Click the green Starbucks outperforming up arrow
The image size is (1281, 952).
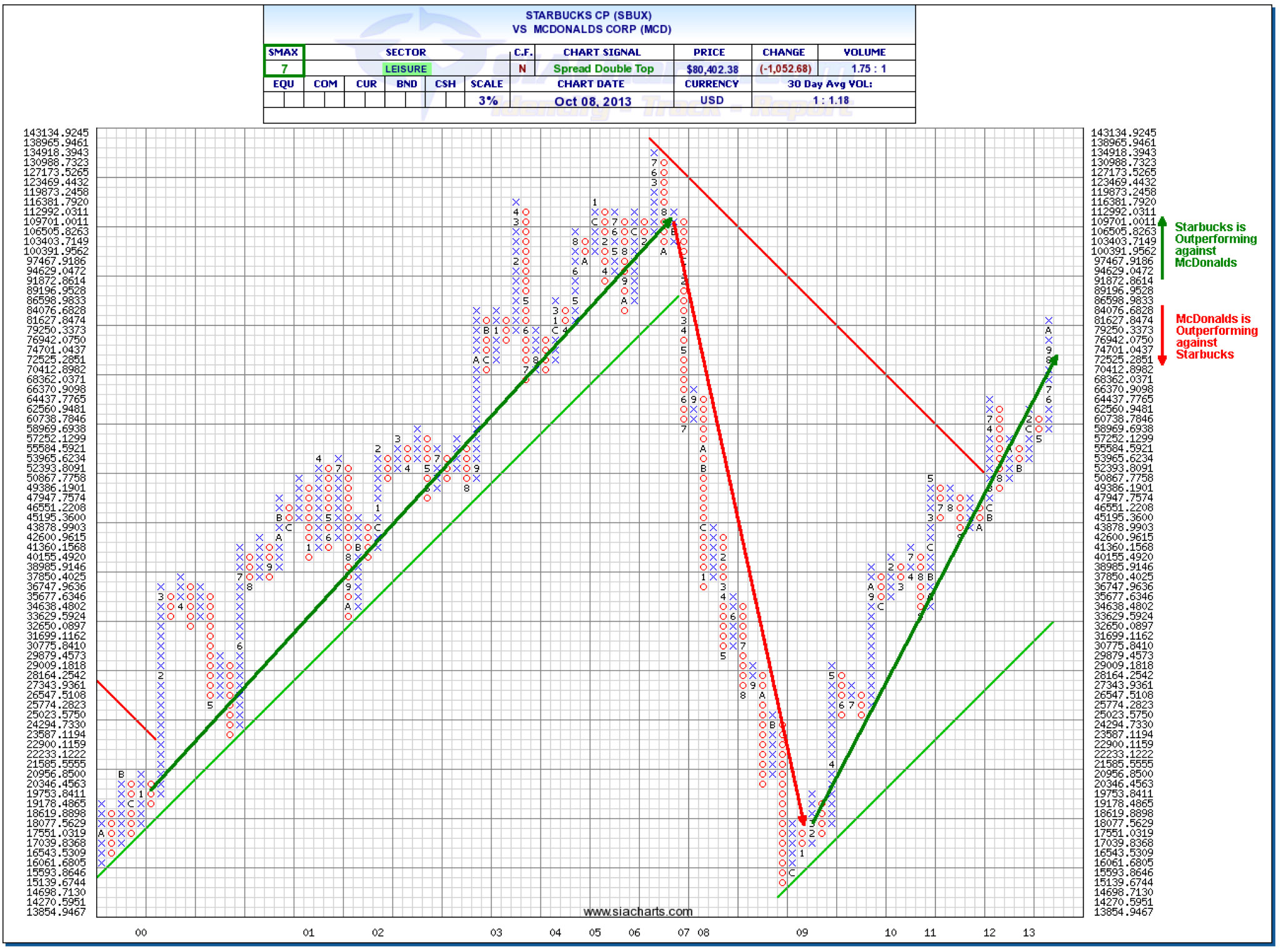tap(1162, 247)
